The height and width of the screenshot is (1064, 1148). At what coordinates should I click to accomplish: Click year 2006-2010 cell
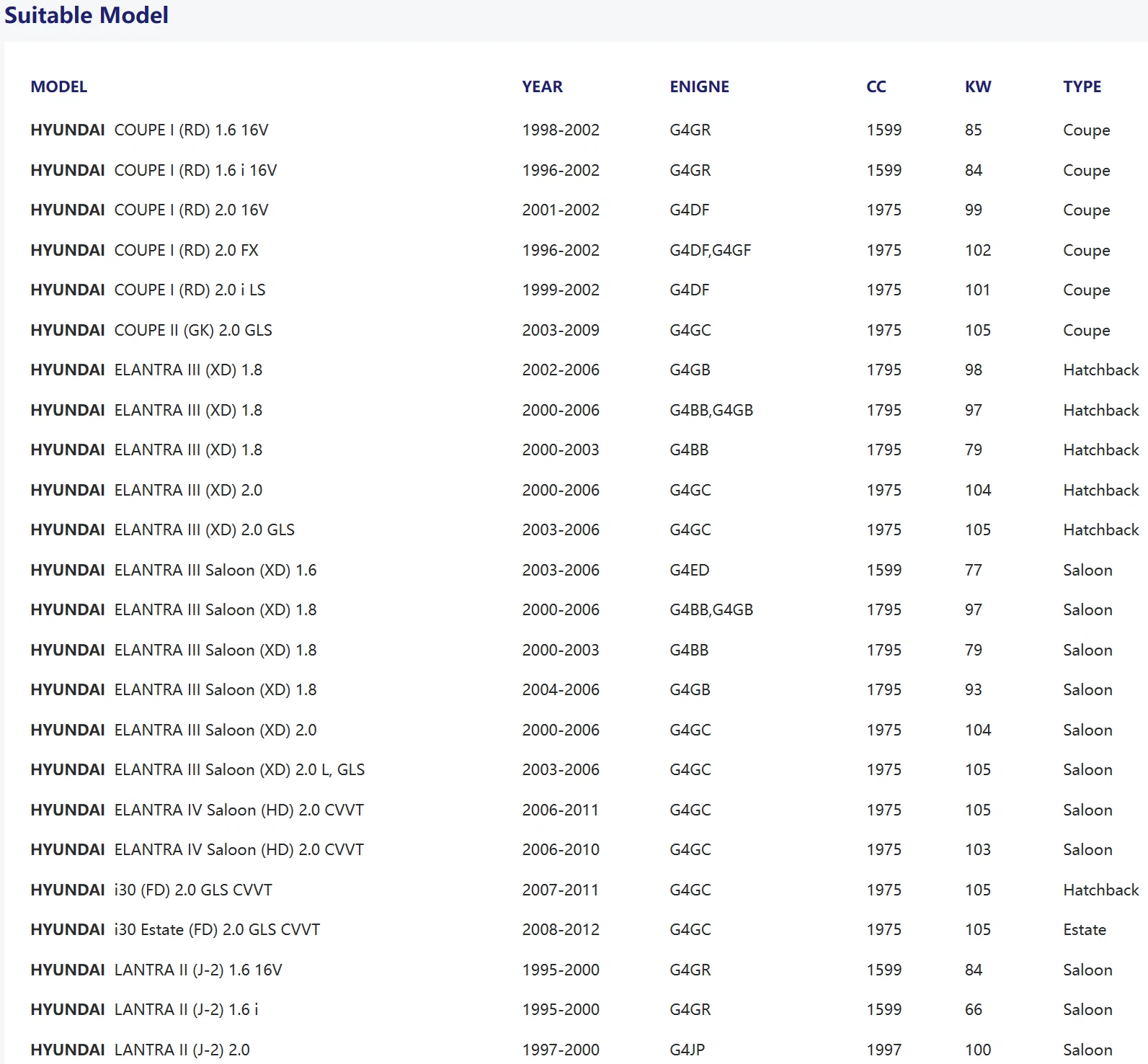point(561,849)
